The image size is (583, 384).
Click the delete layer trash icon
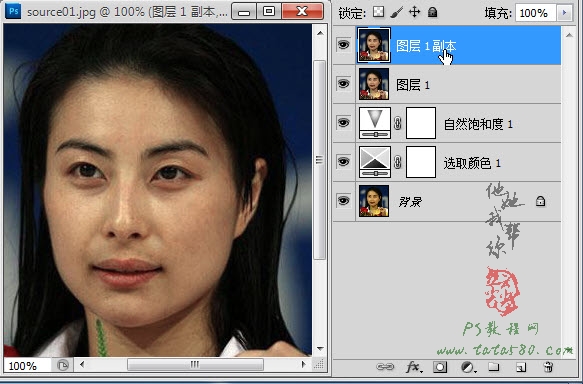pos(548,367)
